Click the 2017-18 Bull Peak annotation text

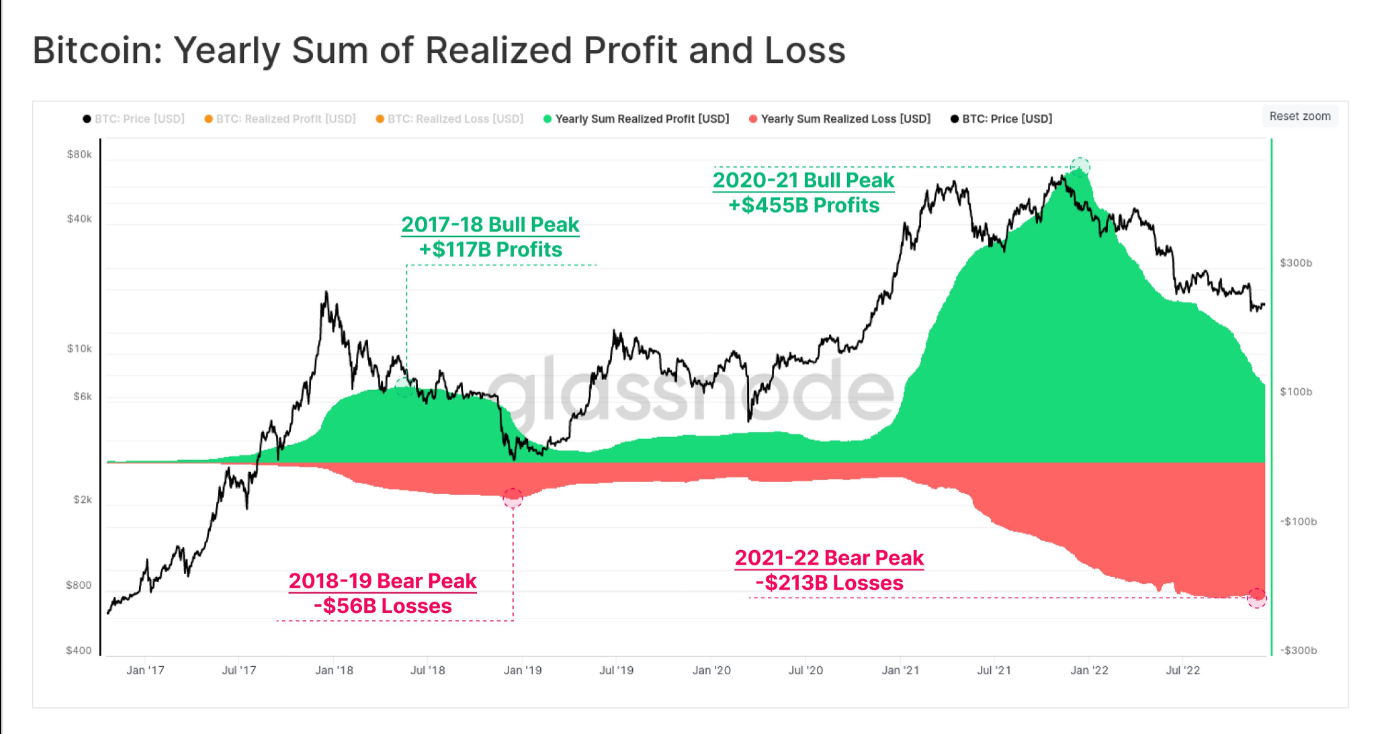[490, 225]
